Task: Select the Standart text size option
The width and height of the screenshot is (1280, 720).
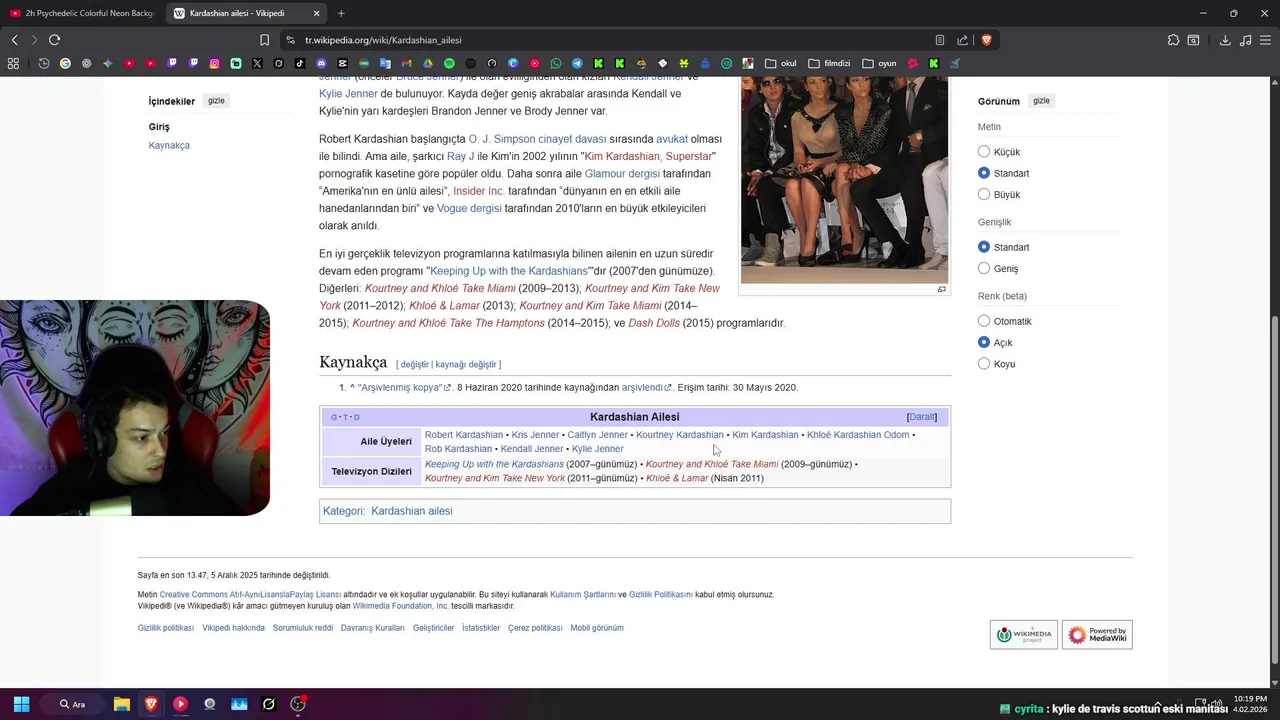Action: coord(984,173)
